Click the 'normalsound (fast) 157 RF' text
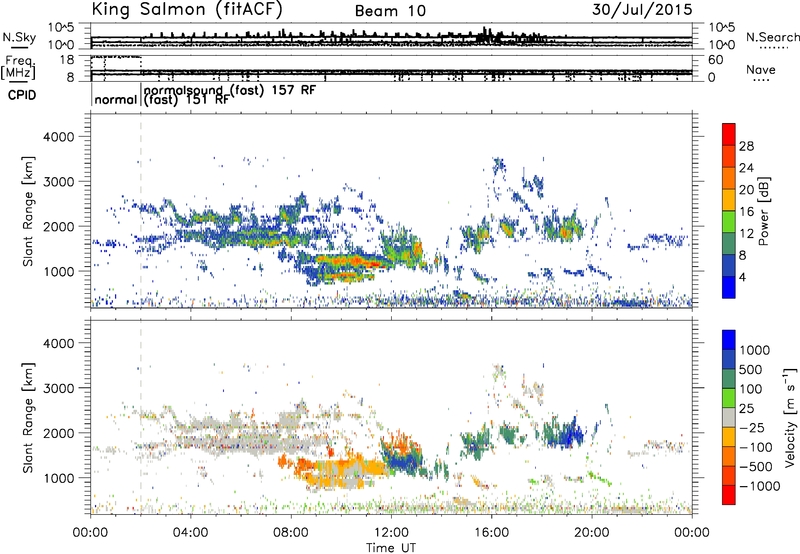This screenshot has width=800, height=554. click(x=230, y=90)
